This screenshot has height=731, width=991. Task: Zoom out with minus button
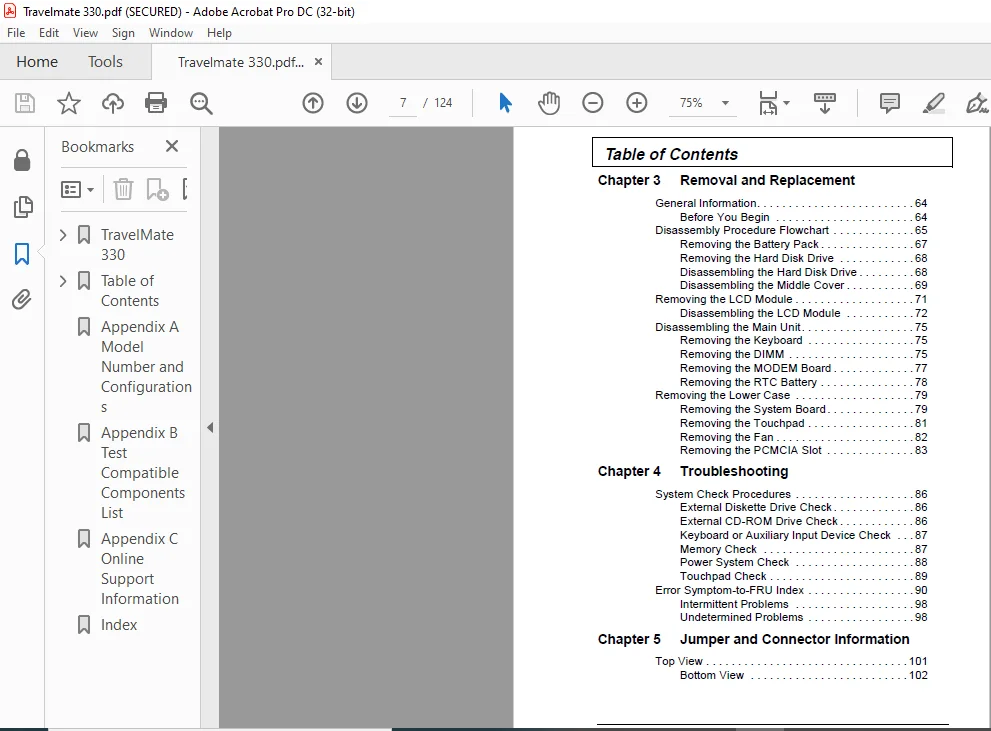(593, 103)
